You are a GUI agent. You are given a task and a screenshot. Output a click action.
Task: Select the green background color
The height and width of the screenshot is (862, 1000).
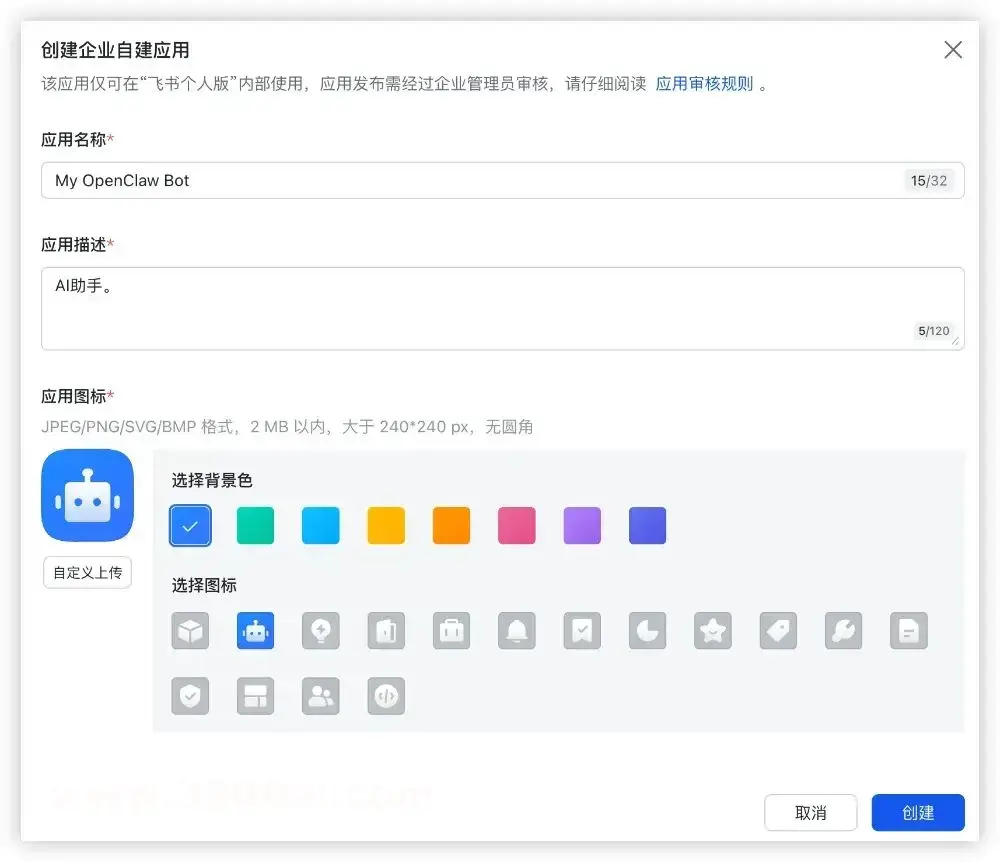(255, 525)
